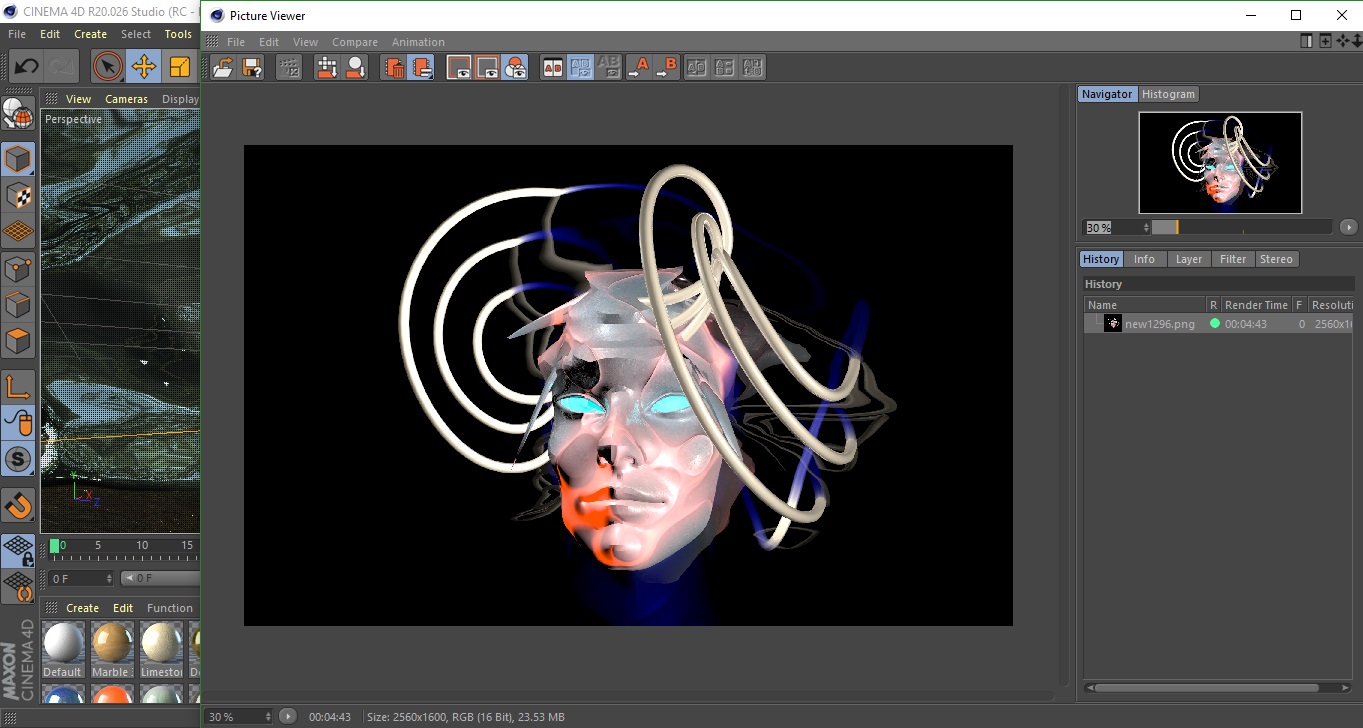
Task: Toggle AB compare mode icon
Action: [x=553, y=67]
